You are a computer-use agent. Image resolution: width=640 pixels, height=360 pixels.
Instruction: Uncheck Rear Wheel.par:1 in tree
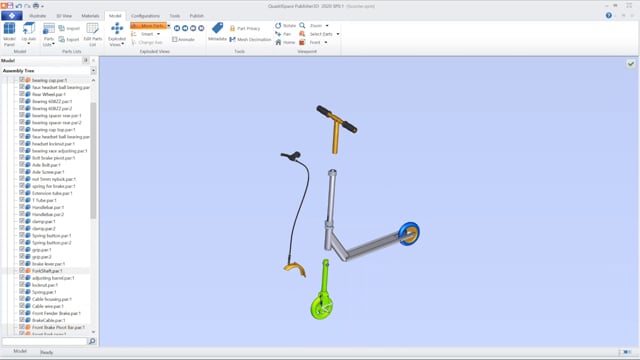click(x=22, y=94)
